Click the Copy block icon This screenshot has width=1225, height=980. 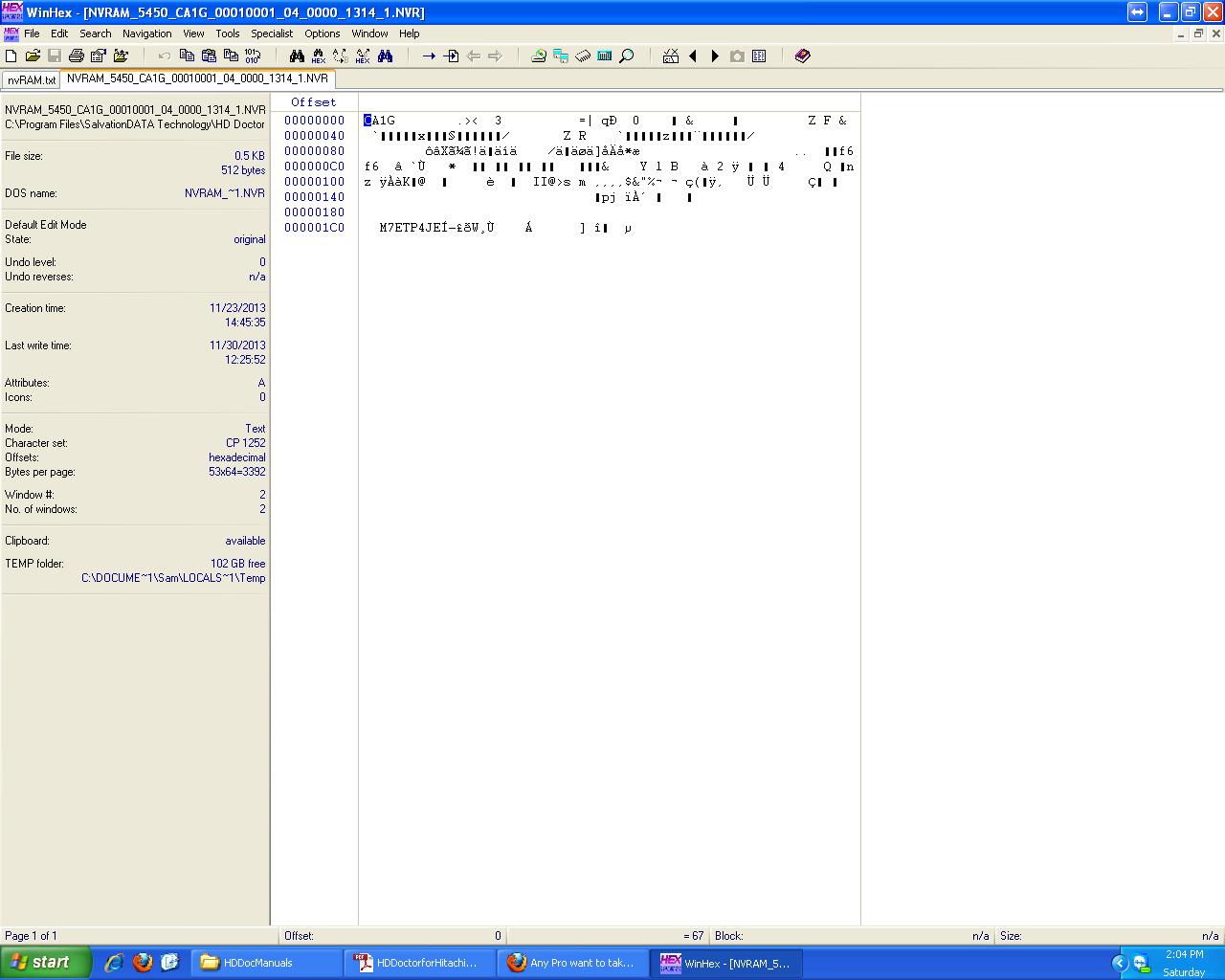pyautogui.click(x=187, y=56)
